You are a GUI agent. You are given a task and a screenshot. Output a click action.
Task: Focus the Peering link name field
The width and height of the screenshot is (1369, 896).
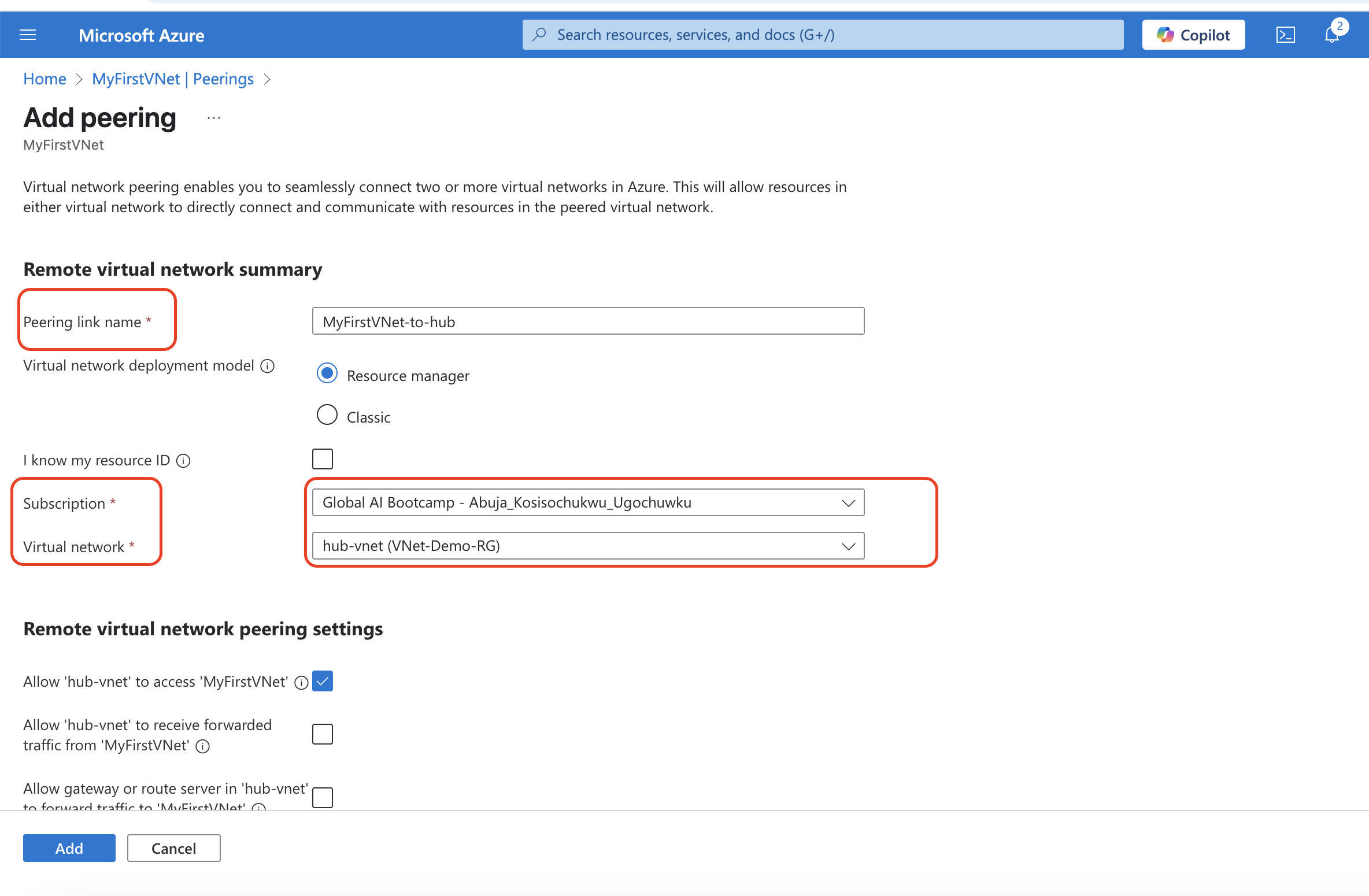click(588, 321)
